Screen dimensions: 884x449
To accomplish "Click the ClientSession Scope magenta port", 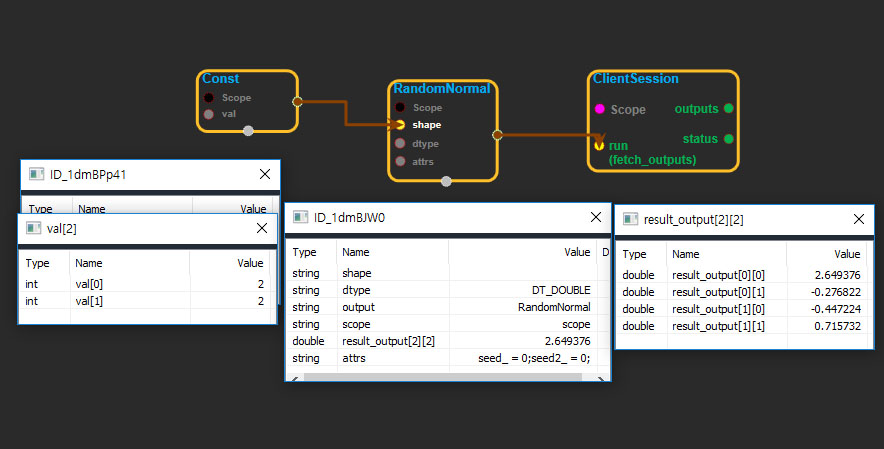I will coord(600,109).
